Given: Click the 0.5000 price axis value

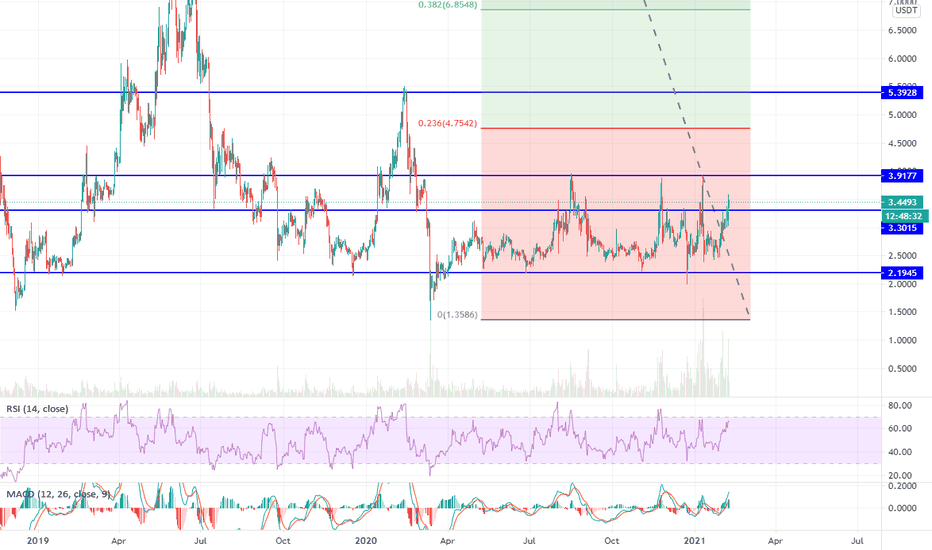Looking at the screenshot, I should [902, 369].
